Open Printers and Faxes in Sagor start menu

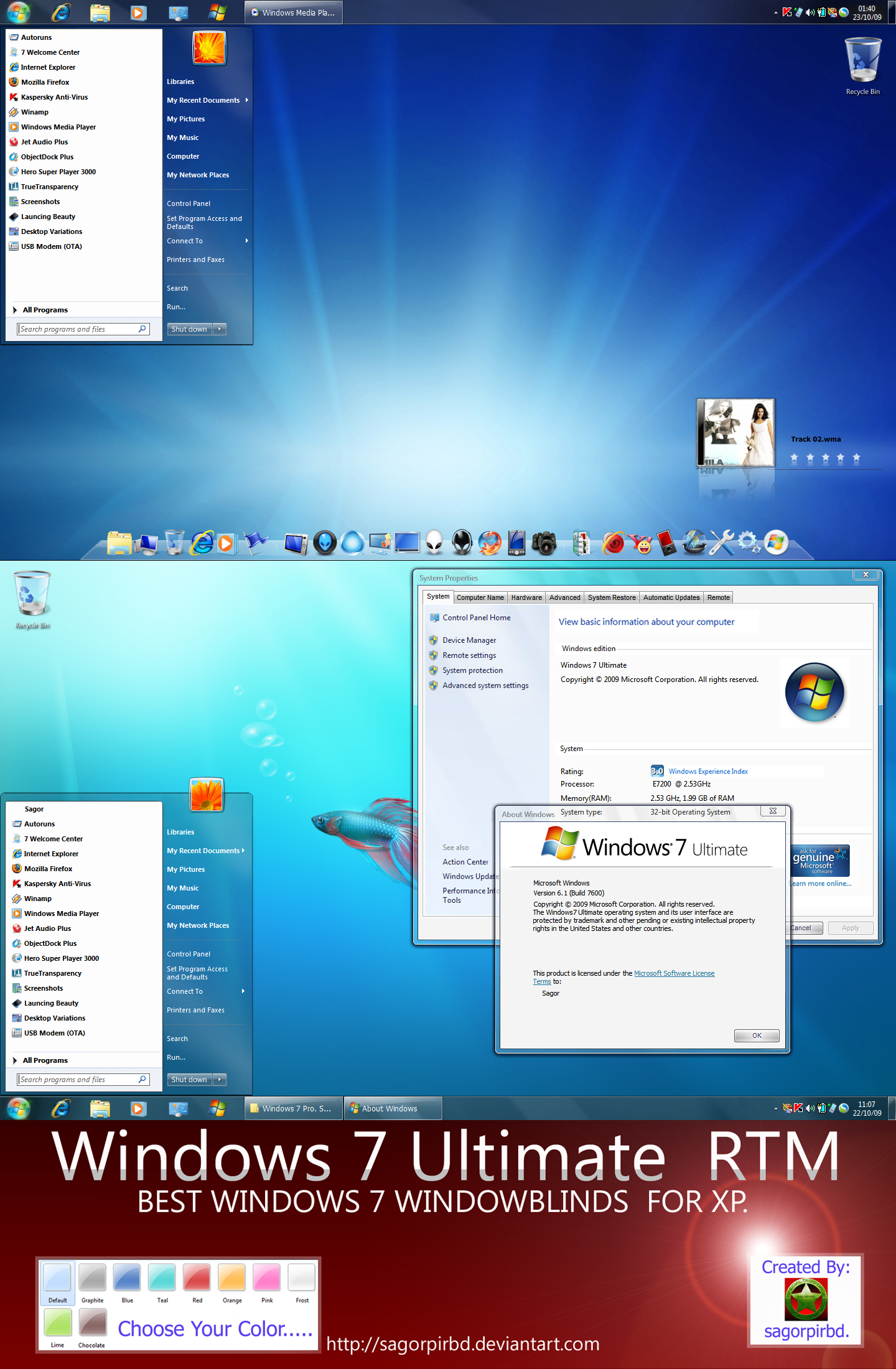195,1010
